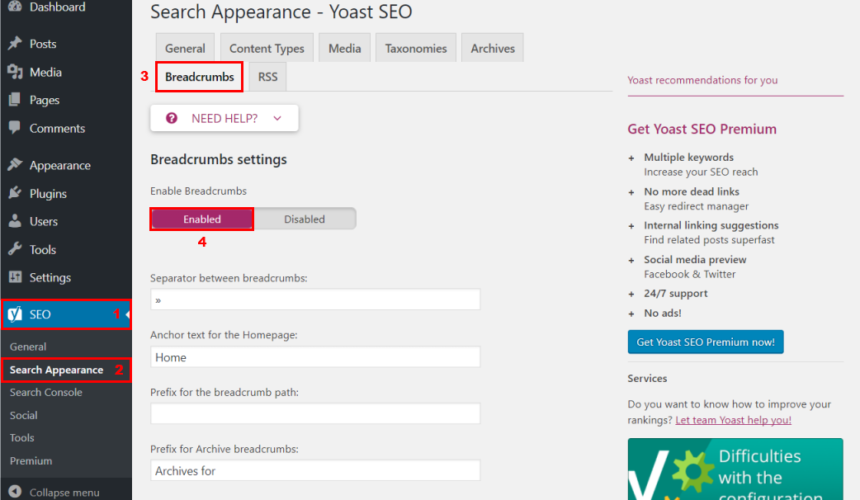Open the Content Types tab
The height and width of the screenshot is (500, 860).
point(267,48)
